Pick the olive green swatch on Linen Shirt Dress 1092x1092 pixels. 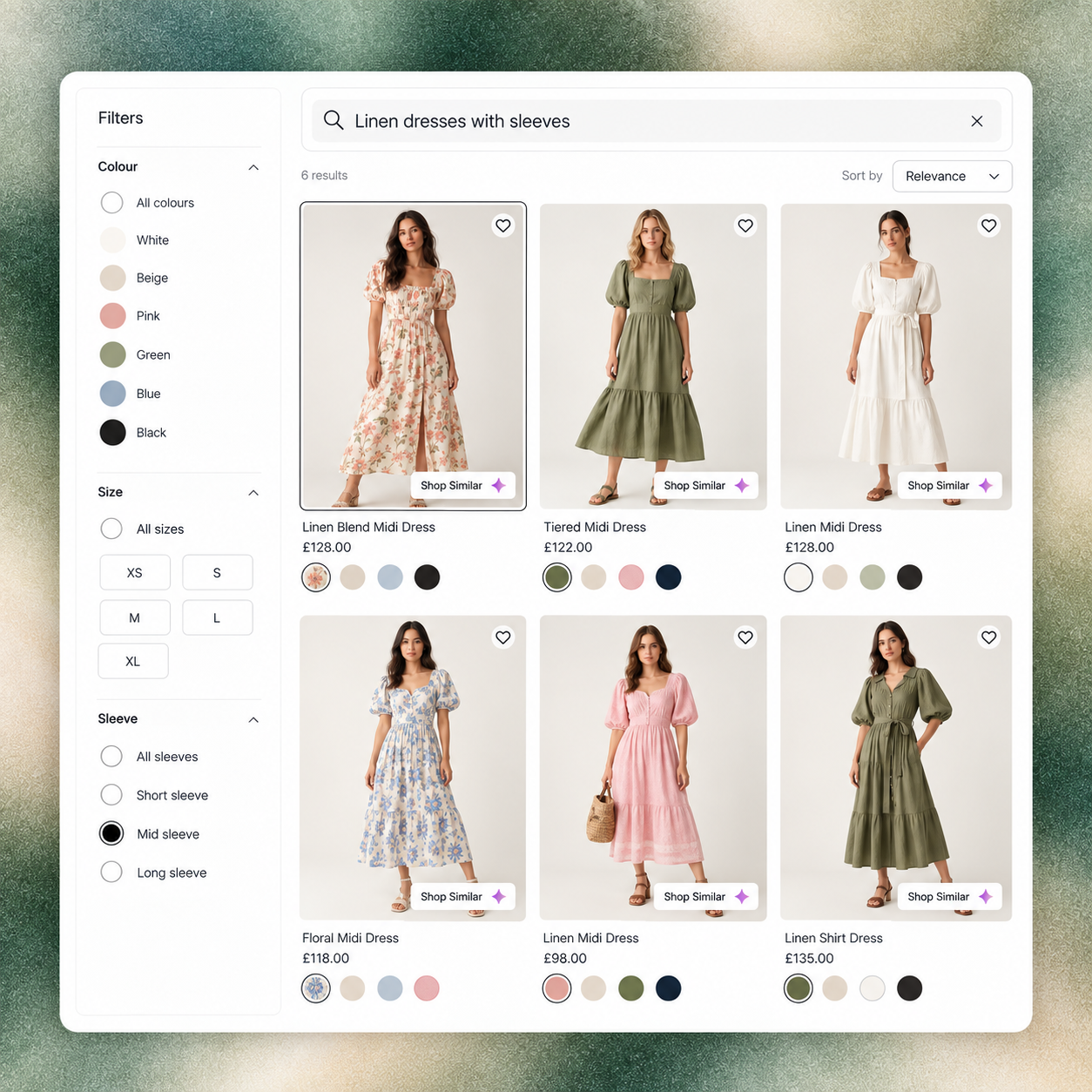tap(799, 988)
